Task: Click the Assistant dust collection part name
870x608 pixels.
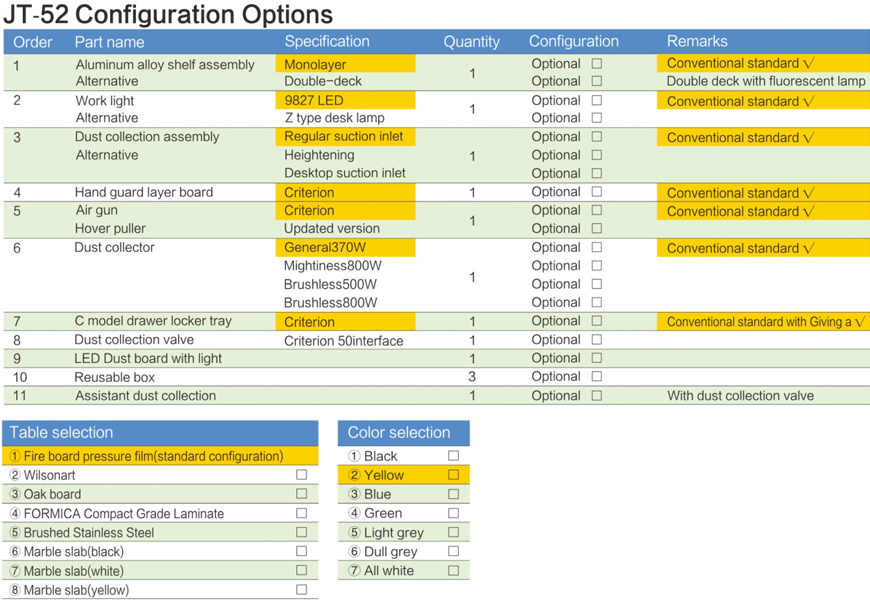Action: (x=145, y=396)
